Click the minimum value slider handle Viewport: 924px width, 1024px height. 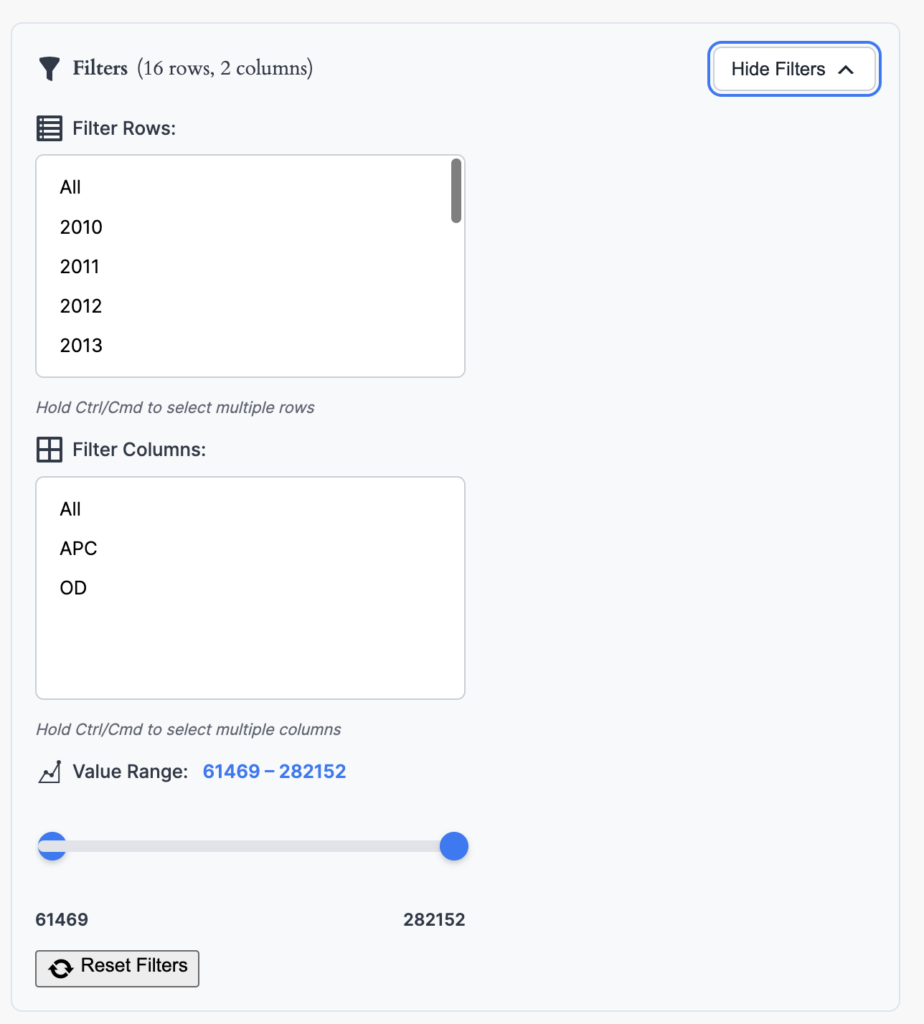coord(51,846)
